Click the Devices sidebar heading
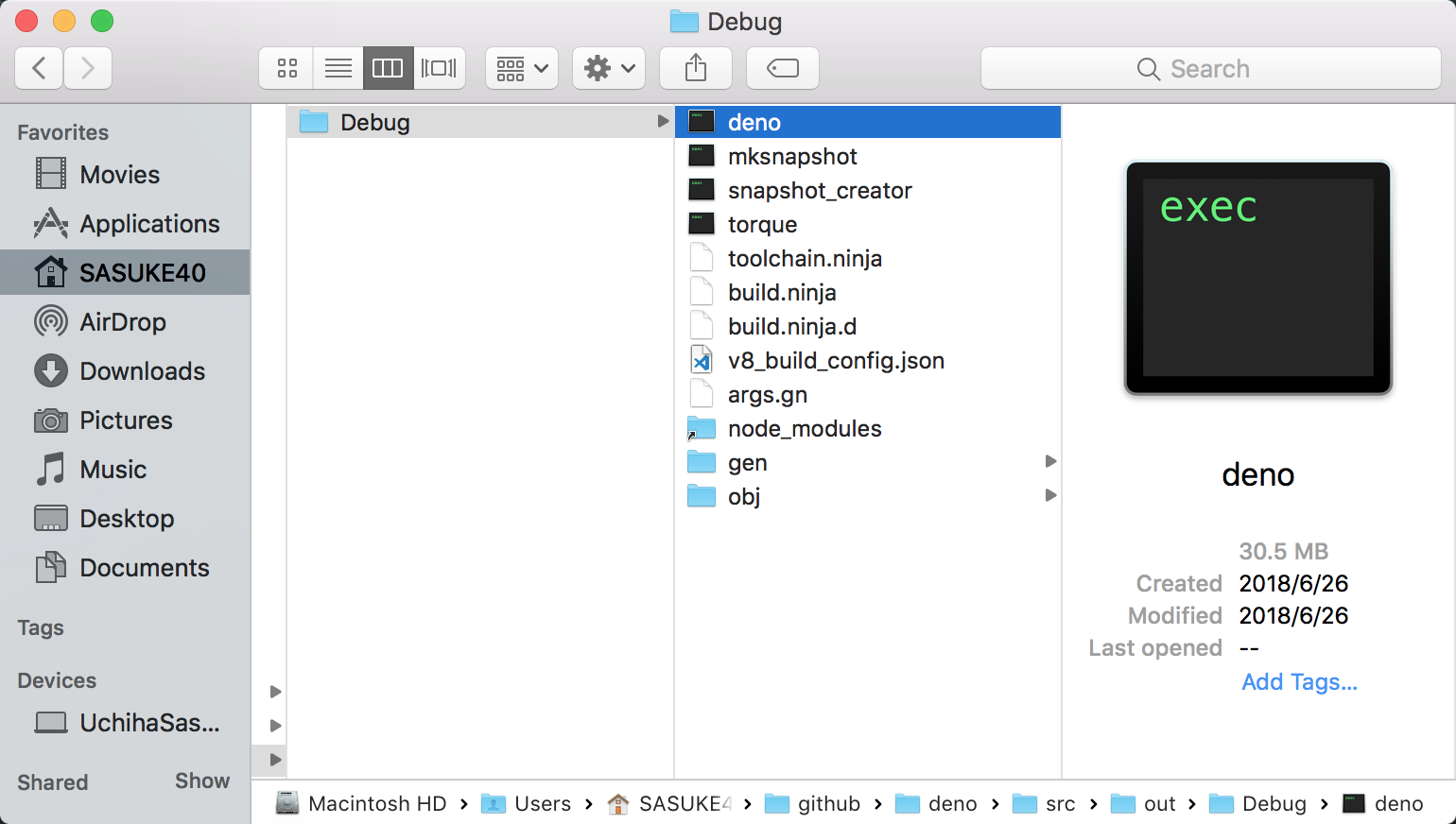Viewport: 1456px width, 824px height. tap(57, 680)
